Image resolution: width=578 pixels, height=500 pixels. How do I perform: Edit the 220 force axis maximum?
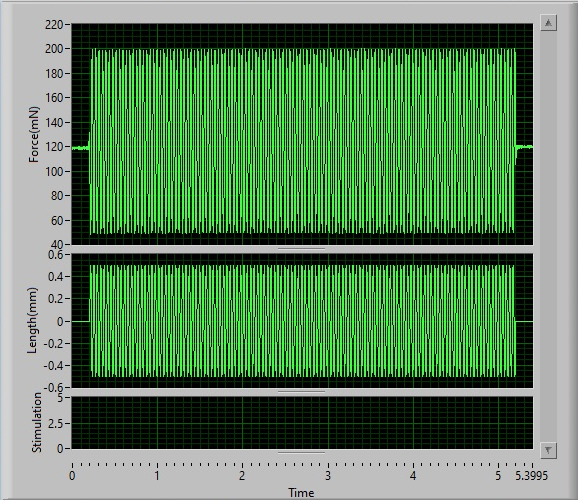pyautogui.click(x=54, y=25)
